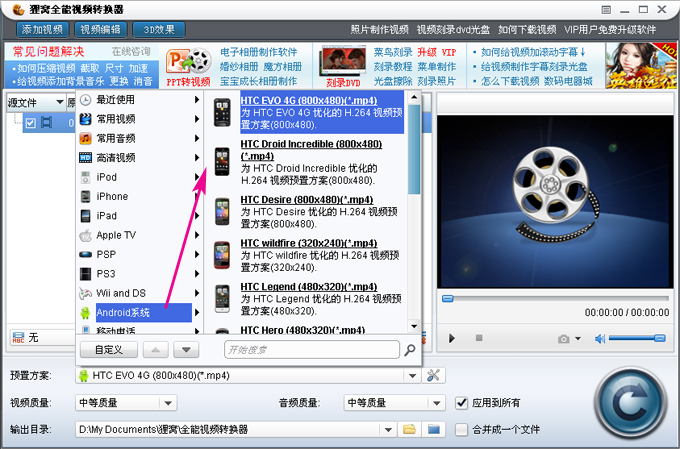Expand the PS3 submenu arrow
The height and width of the screenshot is (449, 680).
(x=197, y=274)
